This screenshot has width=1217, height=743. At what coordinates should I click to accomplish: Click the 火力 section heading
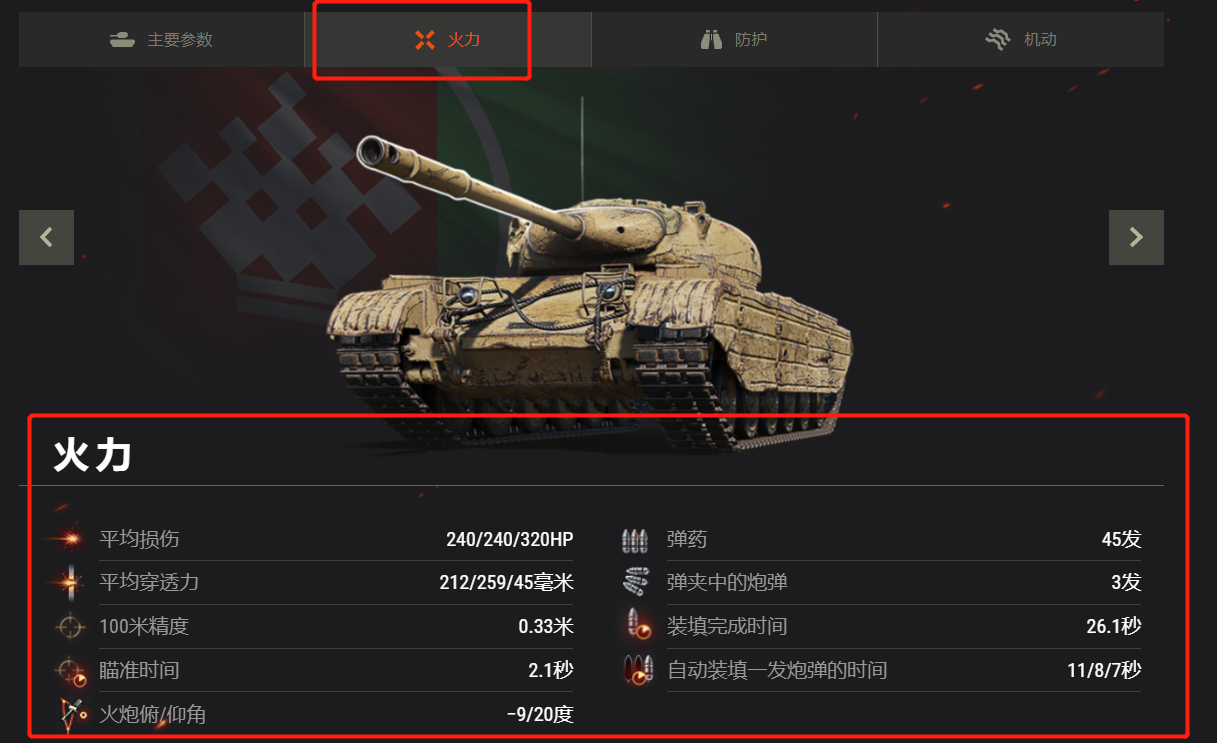[x=93, y=456]
